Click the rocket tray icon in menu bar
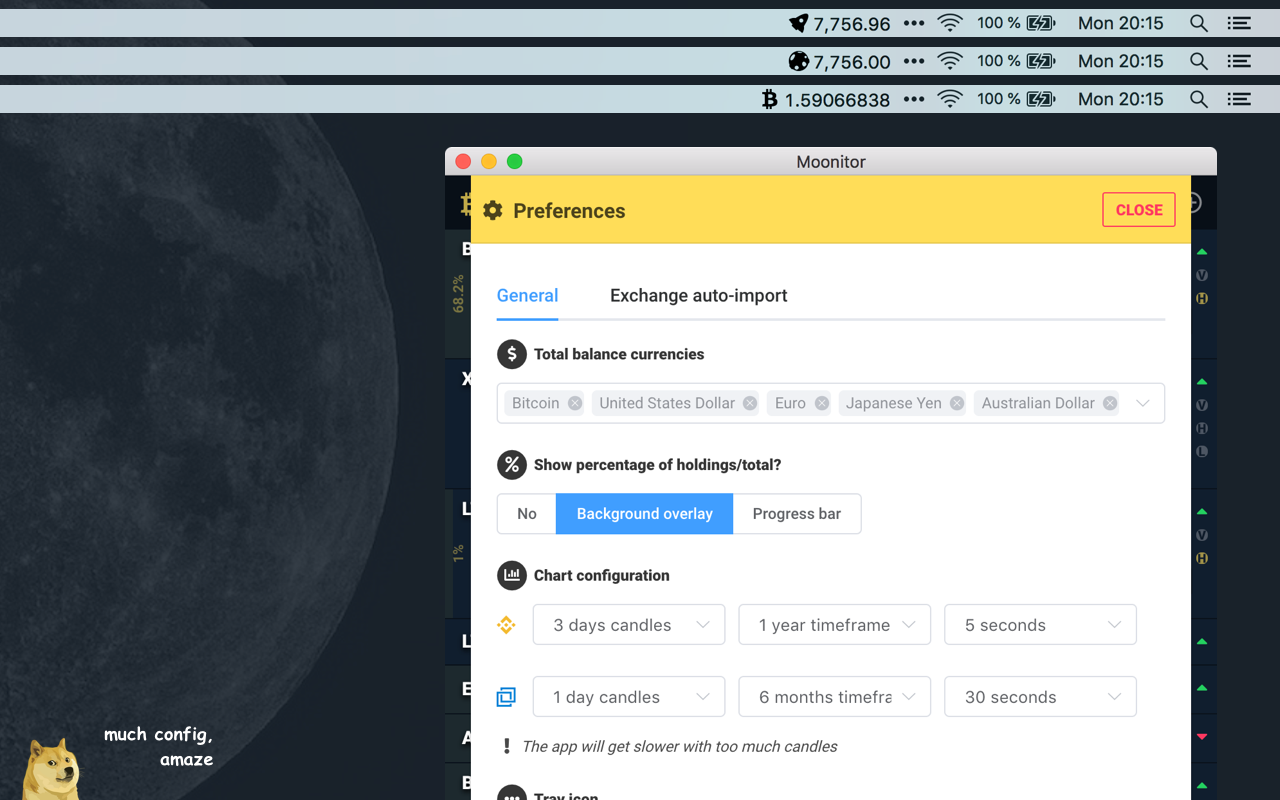Screen dimensions: 1280x800 point(798,23)
